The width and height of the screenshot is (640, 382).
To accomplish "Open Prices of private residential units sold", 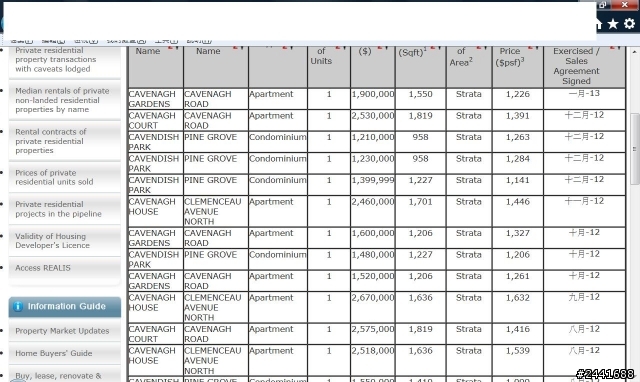I will tap(54, 177).
